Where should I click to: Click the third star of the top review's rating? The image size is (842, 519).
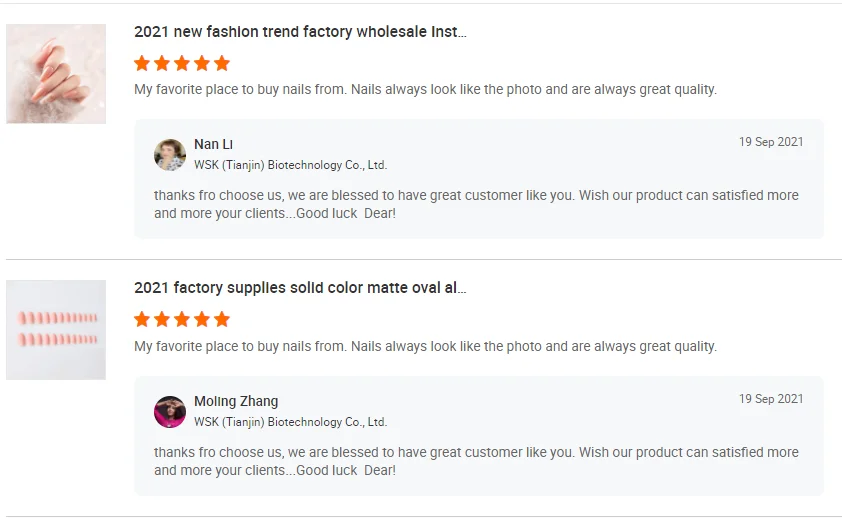(182, 63)
